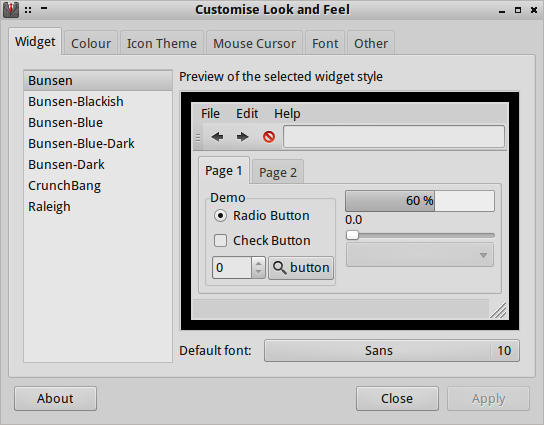Click the toolbar grip handle in the preview
Screen dimensions: 544x425
click(198, 138)
